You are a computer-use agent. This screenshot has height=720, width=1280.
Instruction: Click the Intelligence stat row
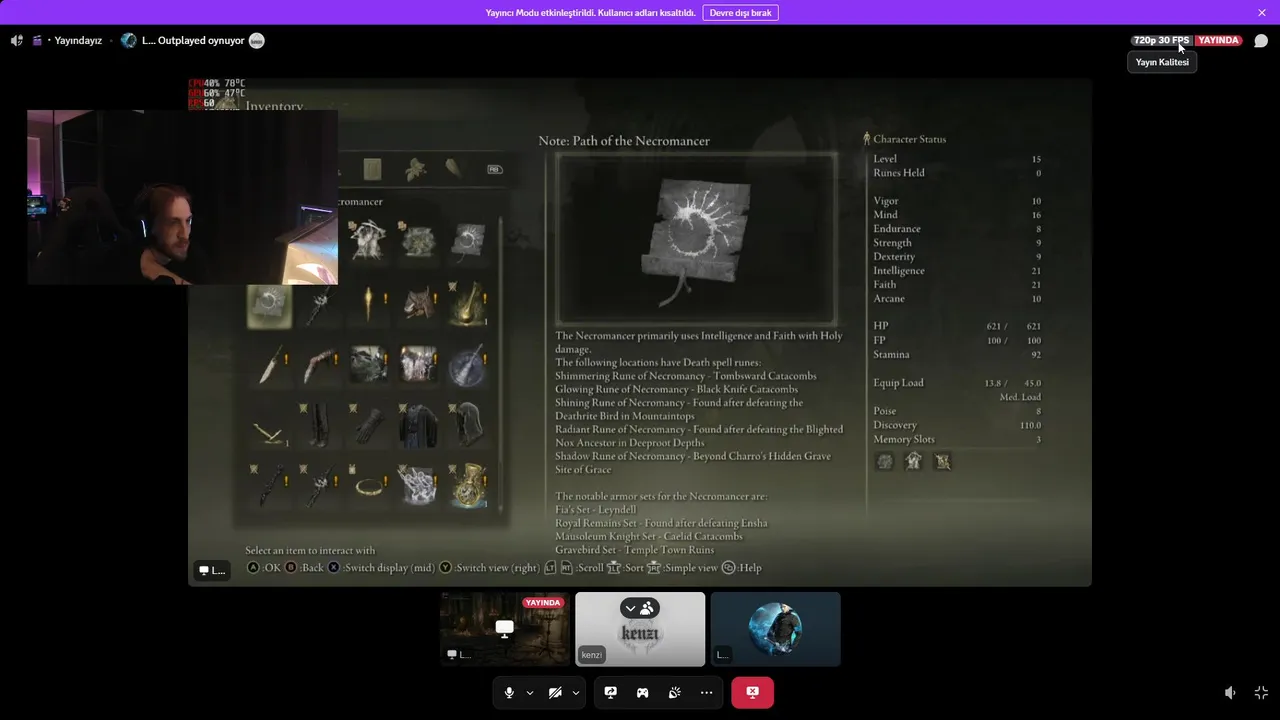tap(957, 271)
